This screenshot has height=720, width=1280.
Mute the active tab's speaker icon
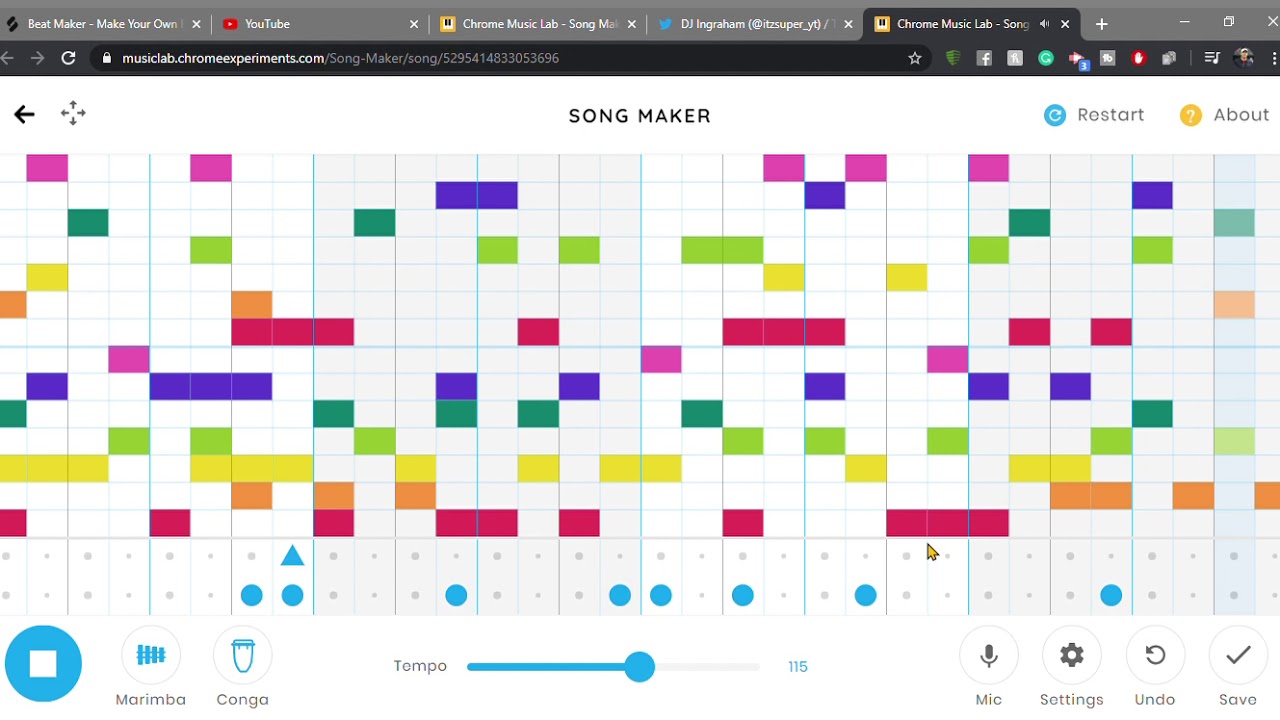[1045, 24]
